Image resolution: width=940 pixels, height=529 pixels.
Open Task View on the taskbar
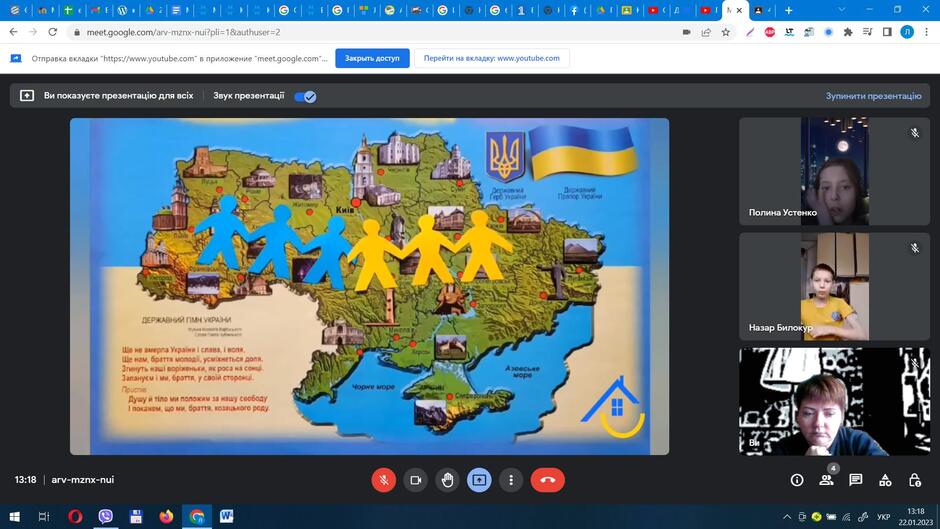pyautogui.click(x=44, y=516)
